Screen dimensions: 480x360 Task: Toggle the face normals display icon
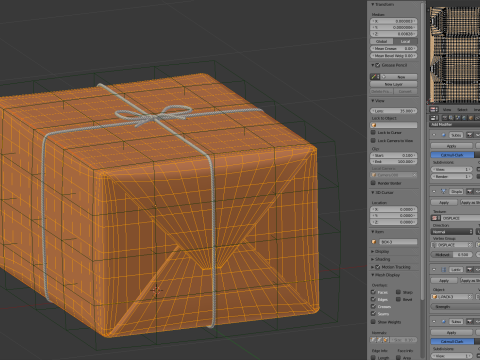pyautogui.click(x=386, y=340)
